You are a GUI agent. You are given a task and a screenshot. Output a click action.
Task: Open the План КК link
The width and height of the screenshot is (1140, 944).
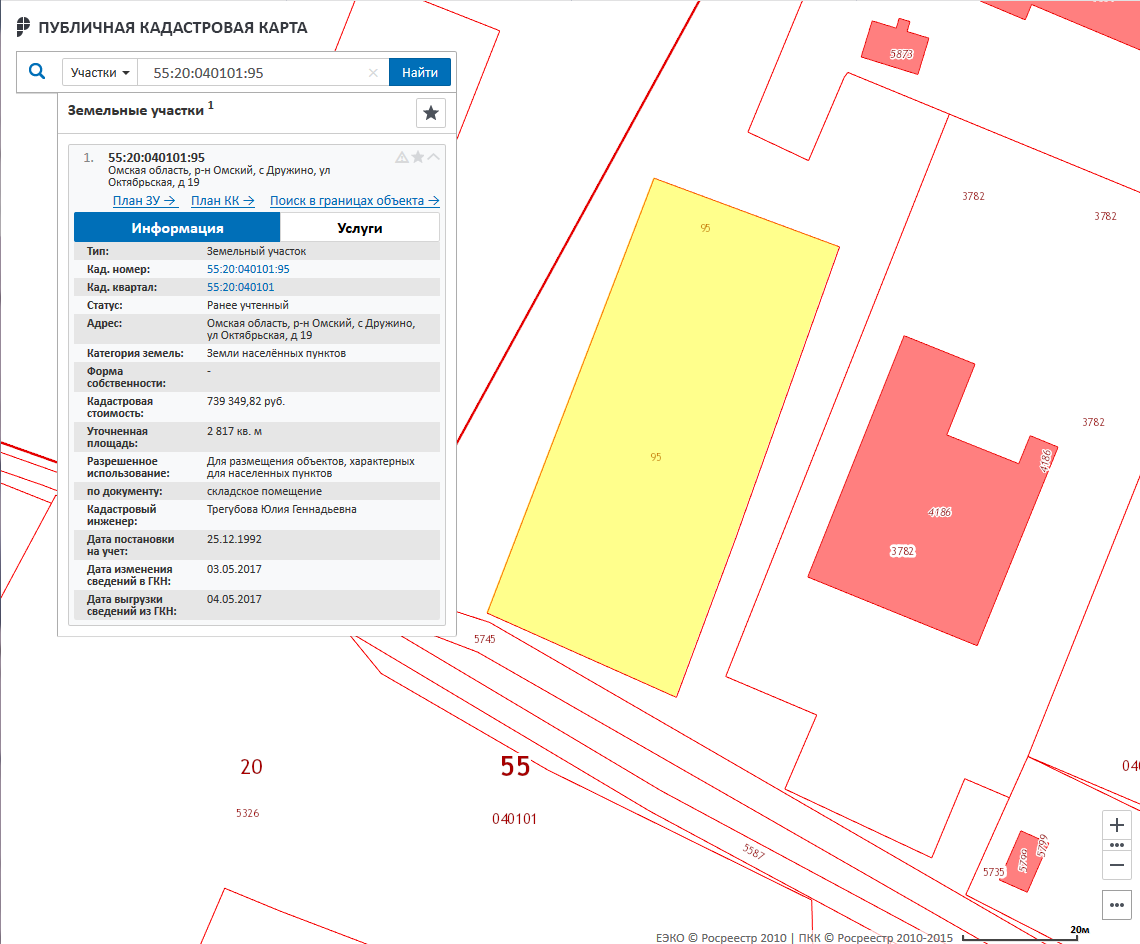pos(222,201)
